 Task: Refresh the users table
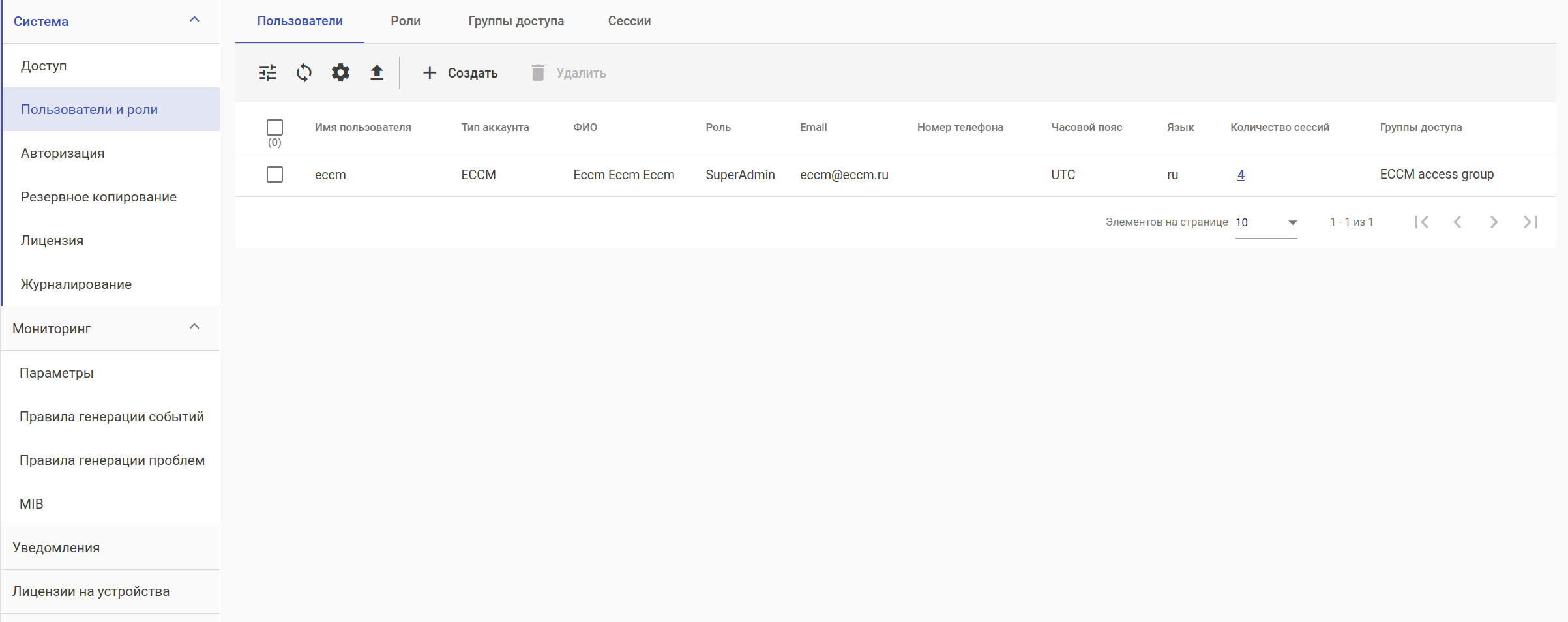click(x=304, y=72)
